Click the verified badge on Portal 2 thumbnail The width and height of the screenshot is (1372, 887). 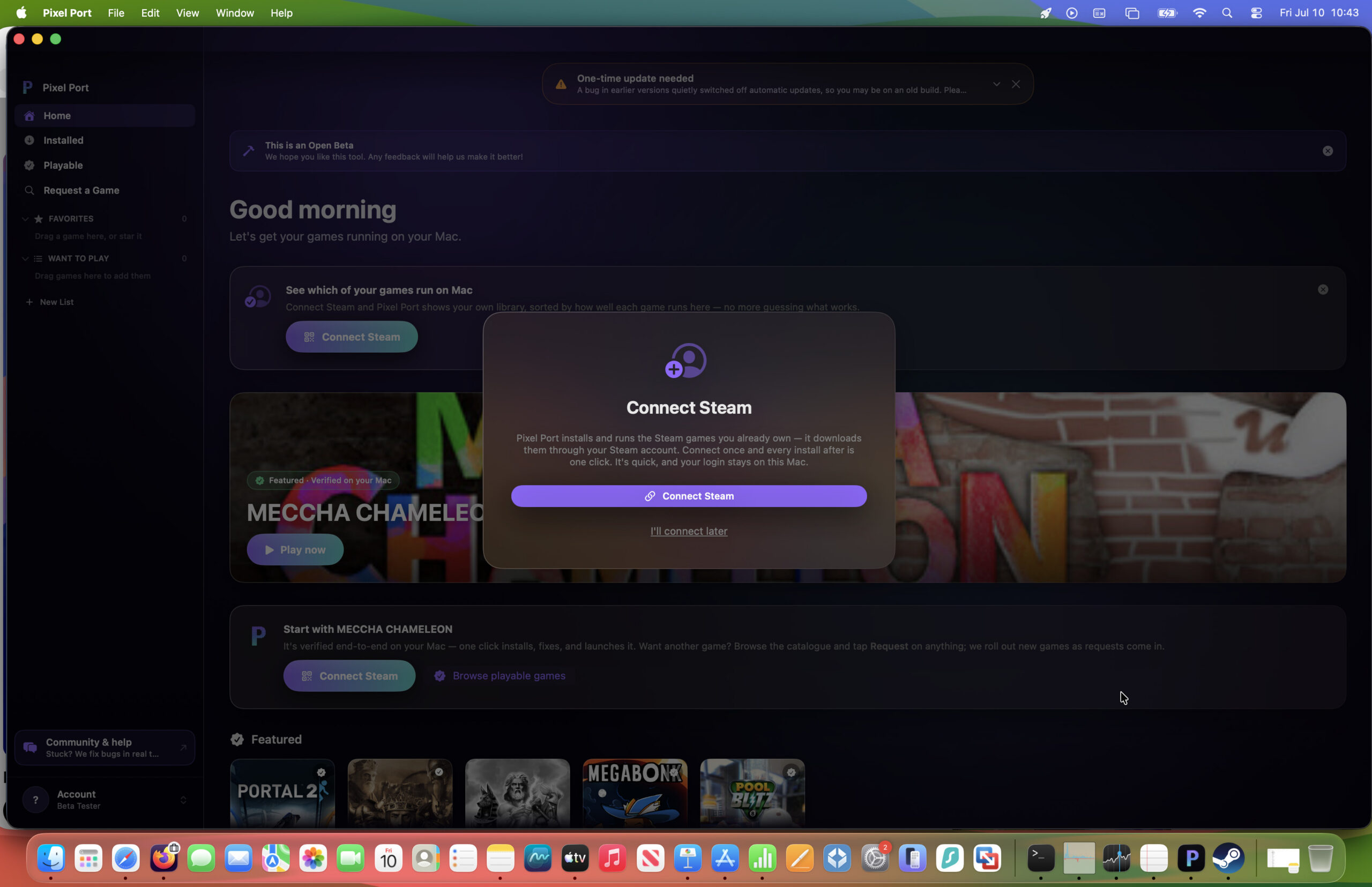[322, 772]
